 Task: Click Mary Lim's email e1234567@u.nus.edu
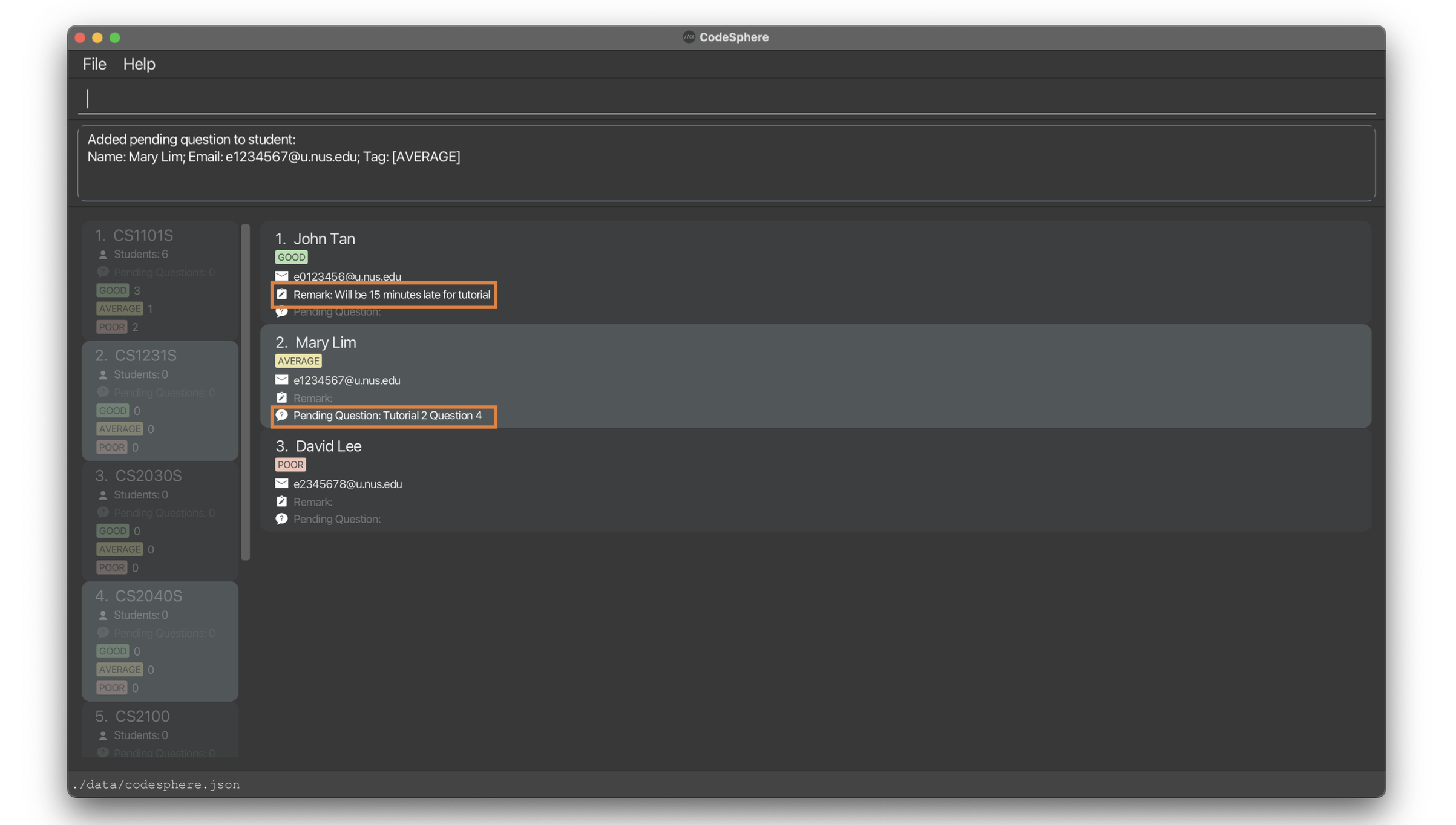347,380
